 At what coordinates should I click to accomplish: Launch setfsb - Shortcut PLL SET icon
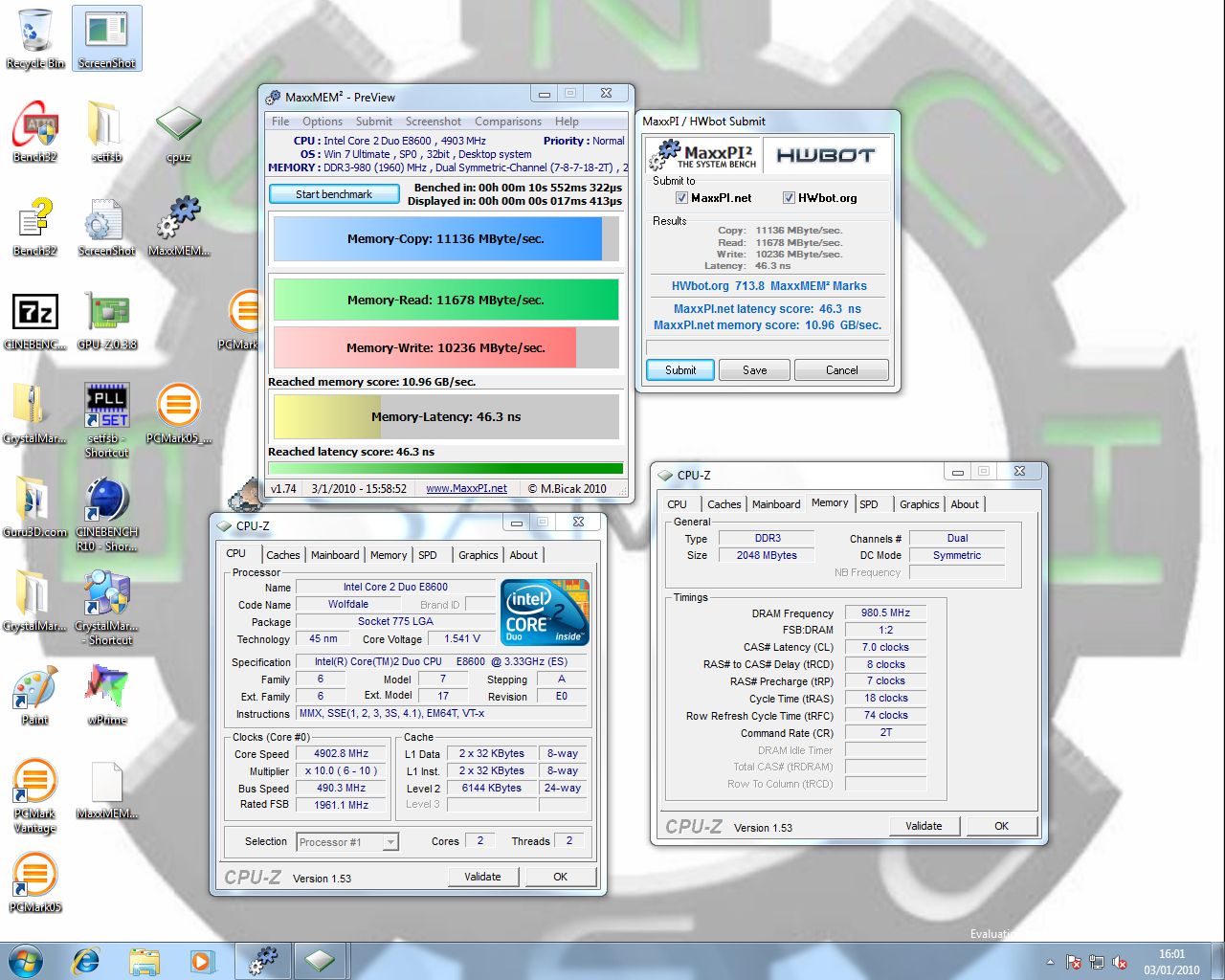(106, 419)
